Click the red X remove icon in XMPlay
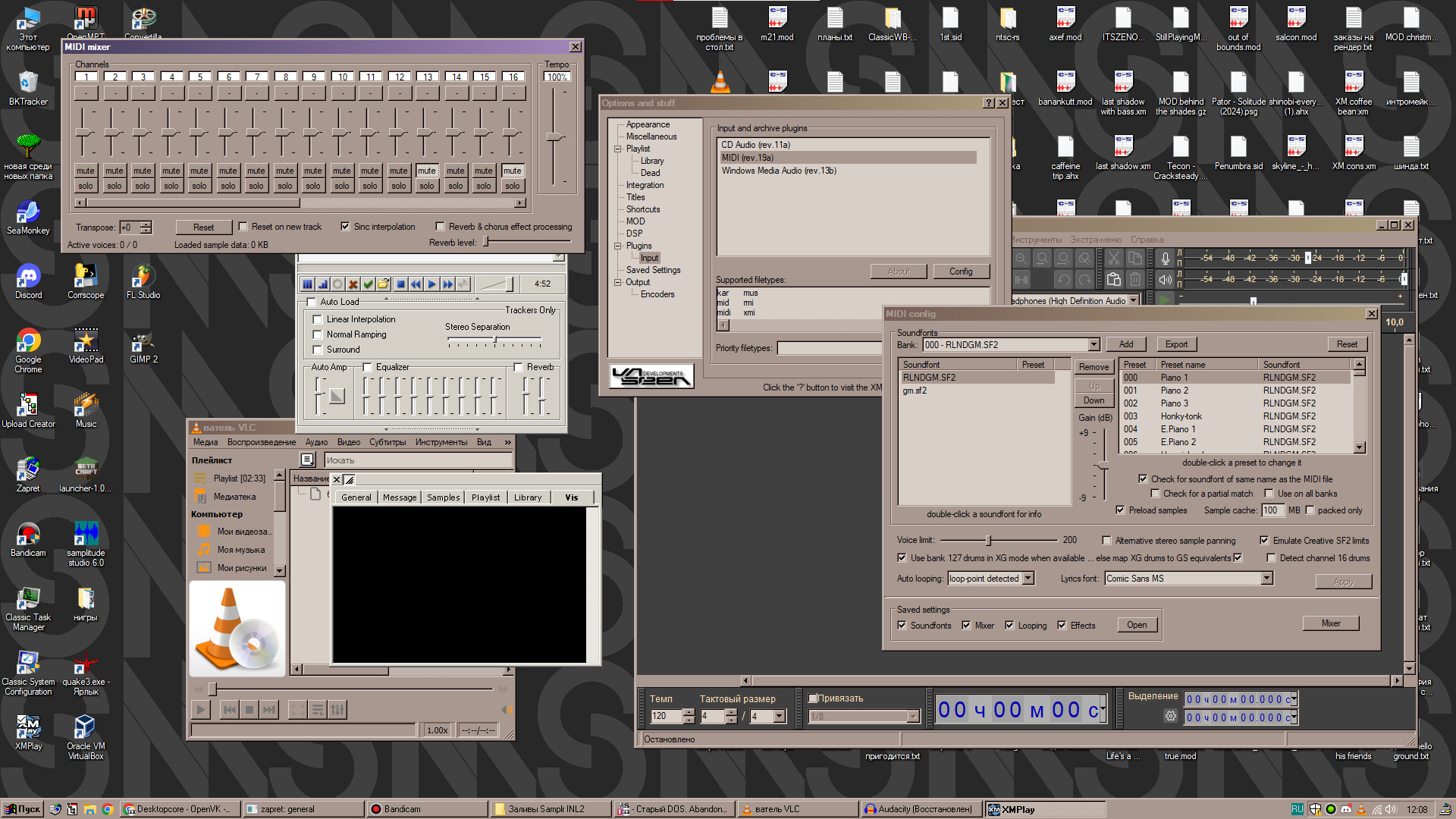This screenshot has height=819, width=1456. click(353, 284)
